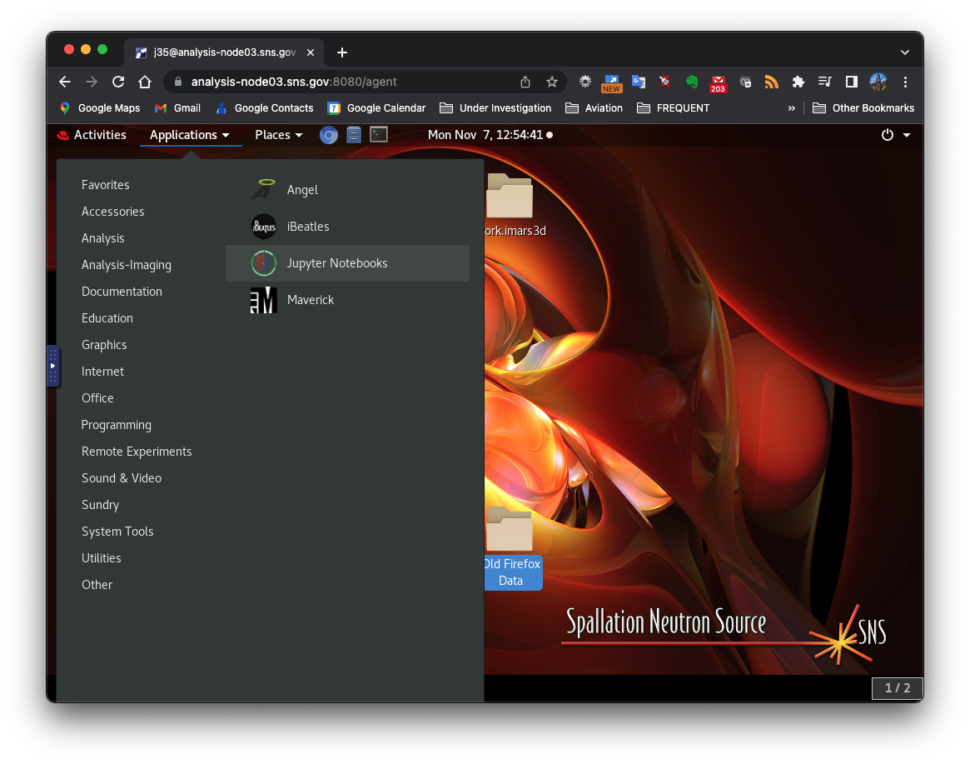Show hidden bookmarks with the double chevron
The height and width of the screenshot is (764, 970).
click(792, 108)
